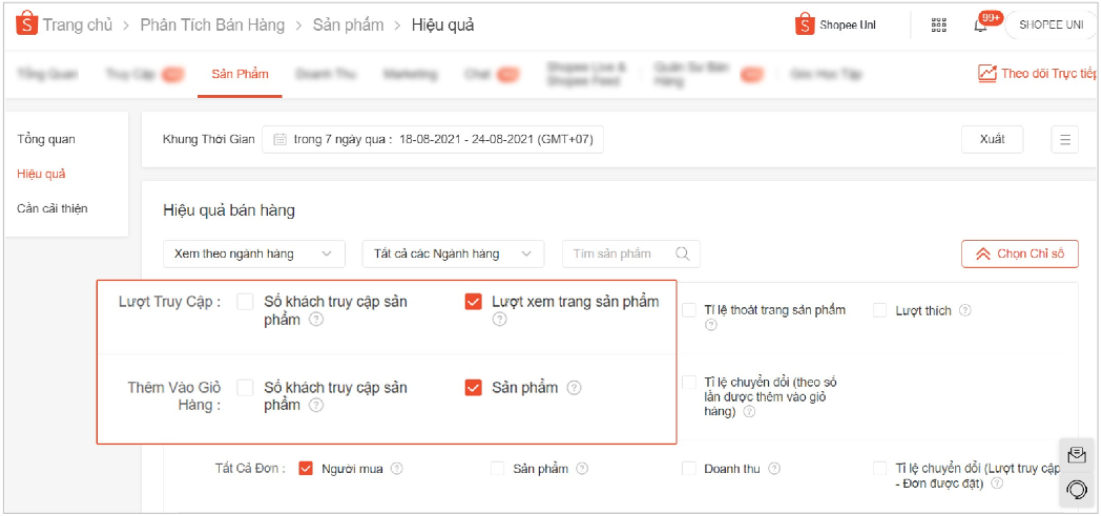Expand the Xem theo ngành hàng dropdown

point(253,254)
